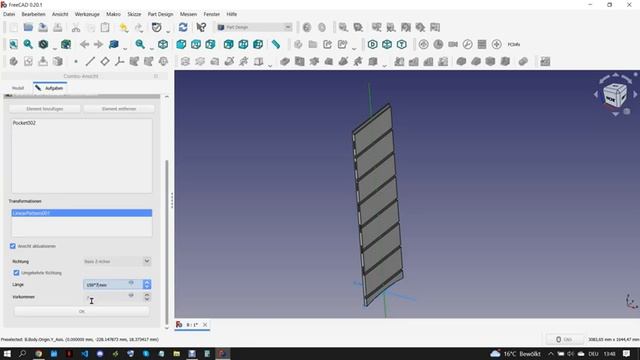Click the forward navigation arrow icon
Viewport: 640px width, 360px height.
tap(98, 44)
